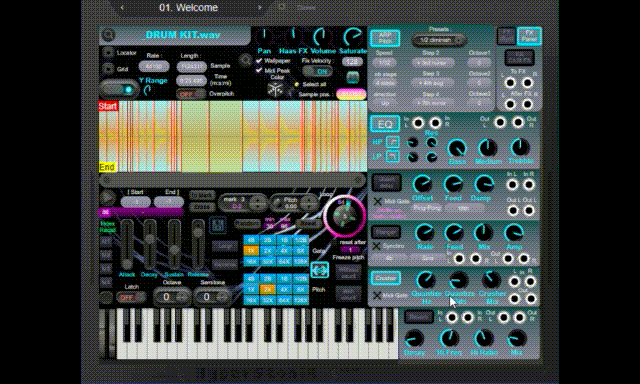640x384 pixels.
Task: Select the Select all radio button
Action: [297, 84]
